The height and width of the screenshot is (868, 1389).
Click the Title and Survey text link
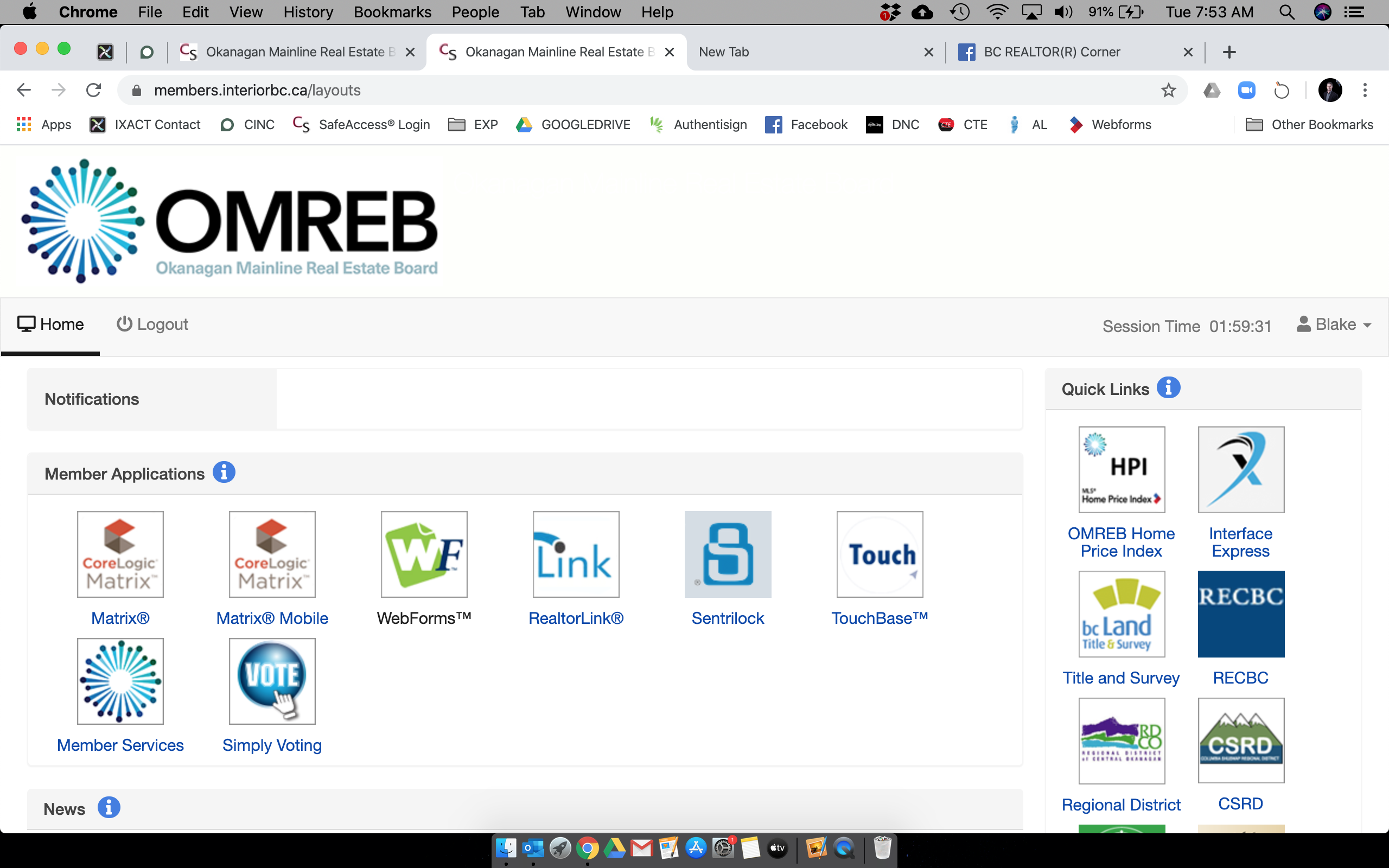pyautogui.click(x=1122, y=678)
